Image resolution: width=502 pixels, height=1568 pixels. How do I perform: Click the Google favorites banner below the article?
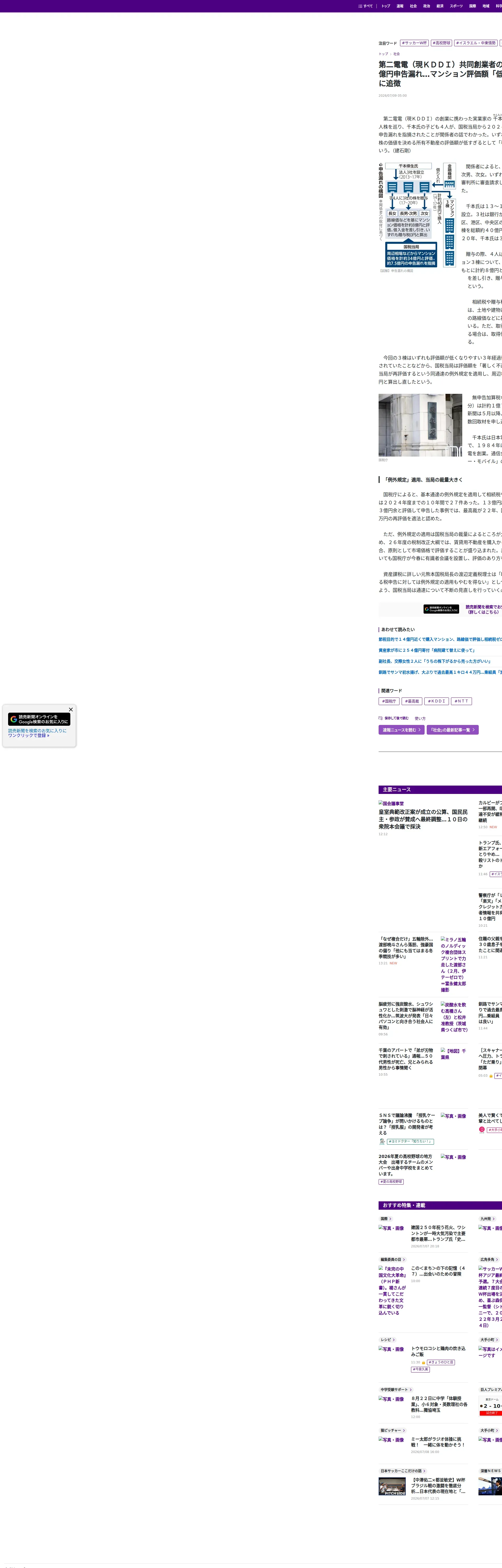441,609
